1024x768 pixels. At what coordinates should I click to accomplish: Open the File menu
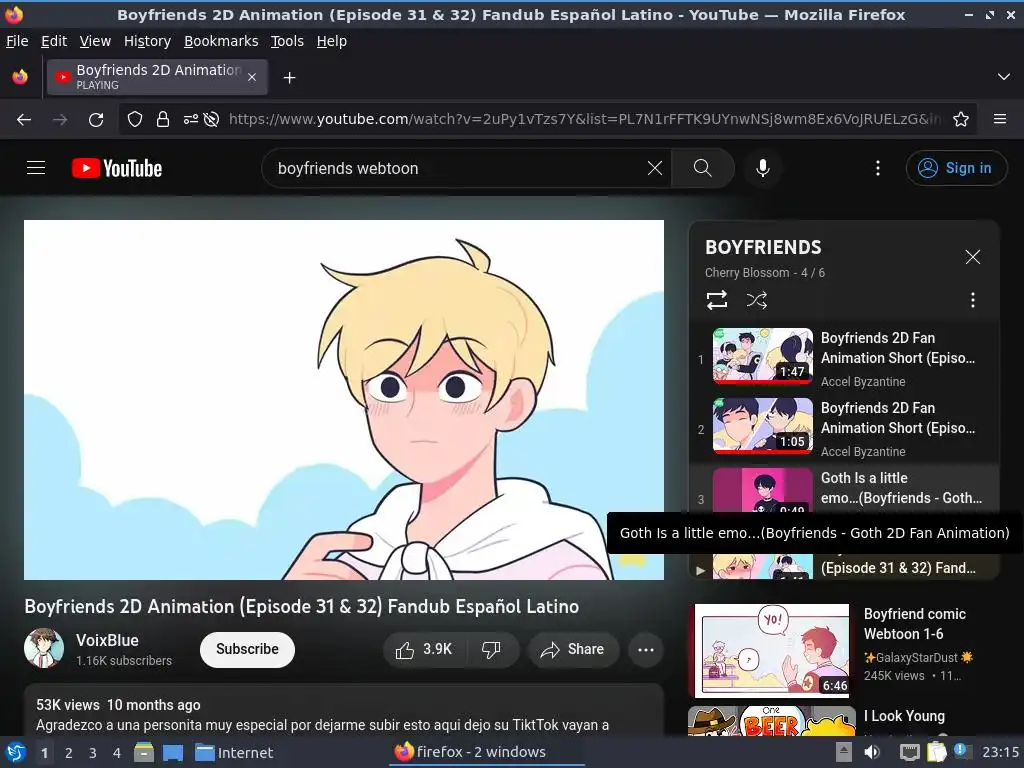click(x=17, y=41)
